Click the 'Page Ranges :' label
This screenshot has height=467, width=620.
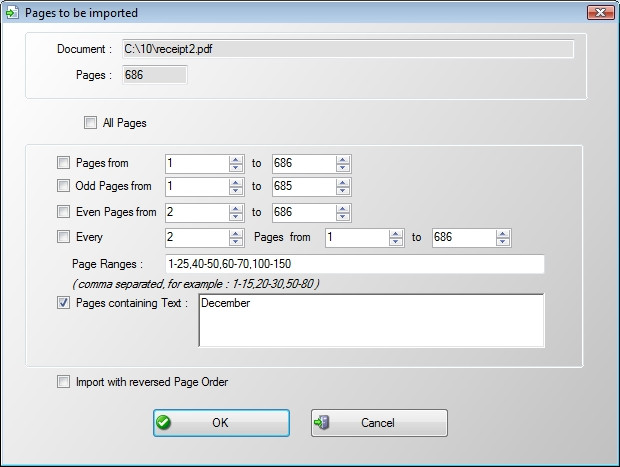108,264
